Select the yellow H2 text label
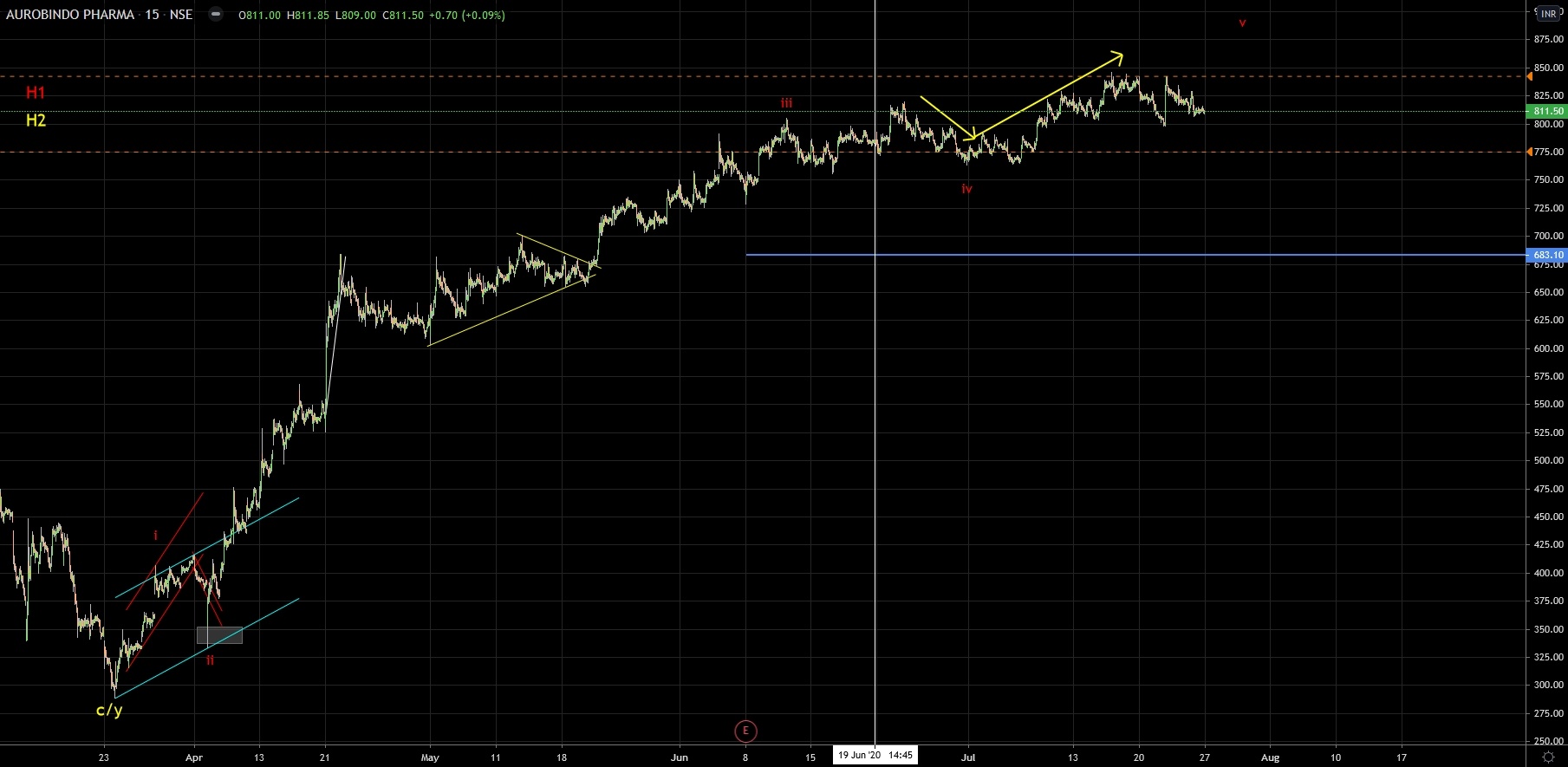 point(36,120)
